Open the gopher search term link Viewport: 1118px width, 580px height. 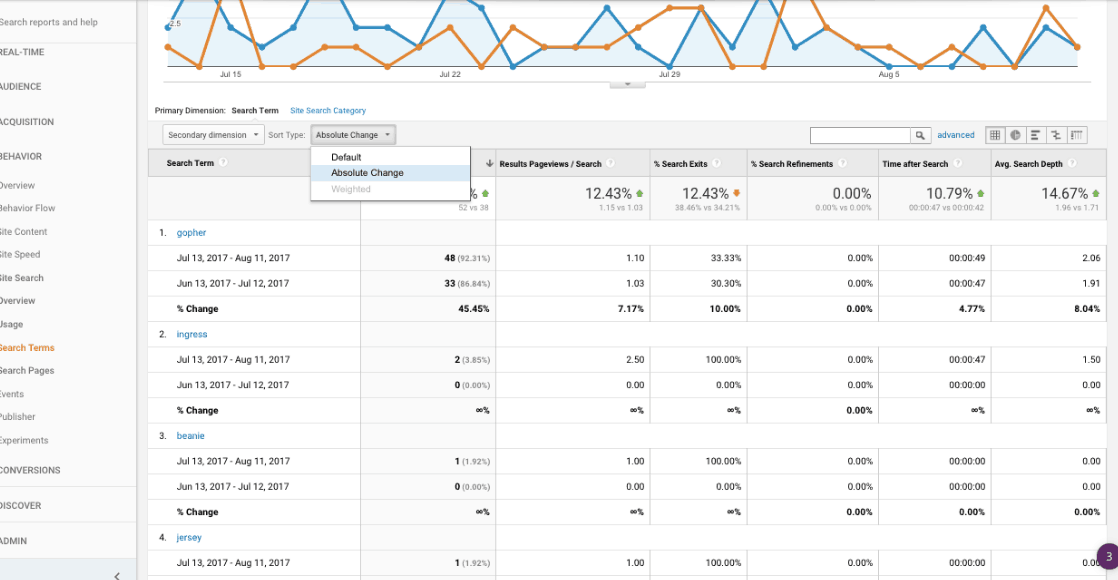coord(191,233)
